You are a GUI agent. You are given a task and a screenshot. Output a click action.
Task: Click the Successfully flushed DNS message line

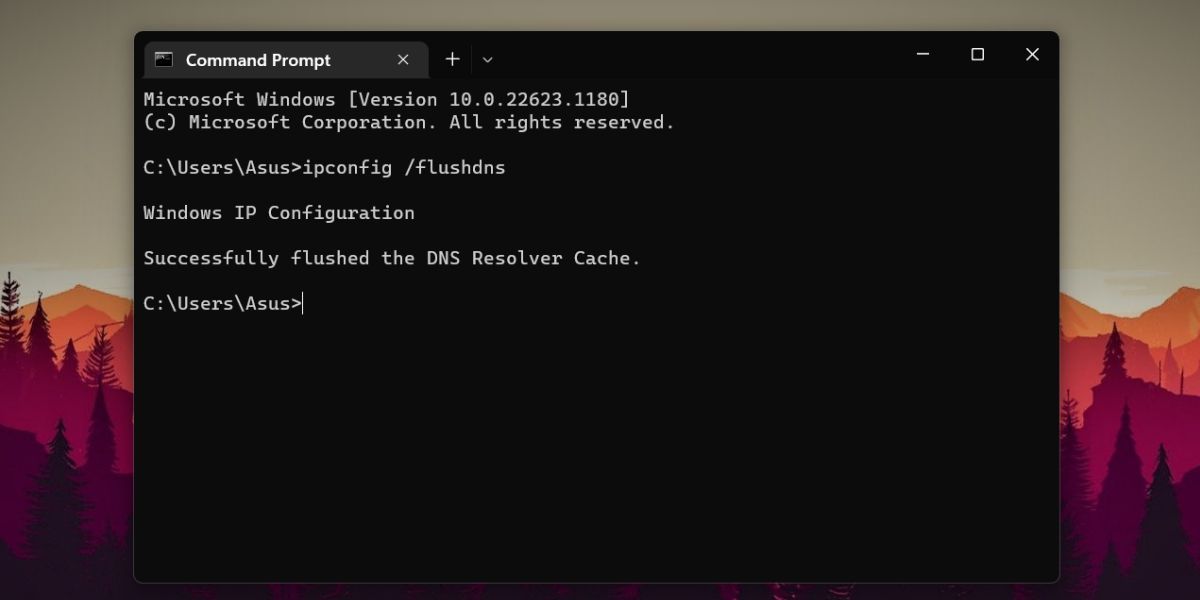pyautogui.click(x=393, y=257)
